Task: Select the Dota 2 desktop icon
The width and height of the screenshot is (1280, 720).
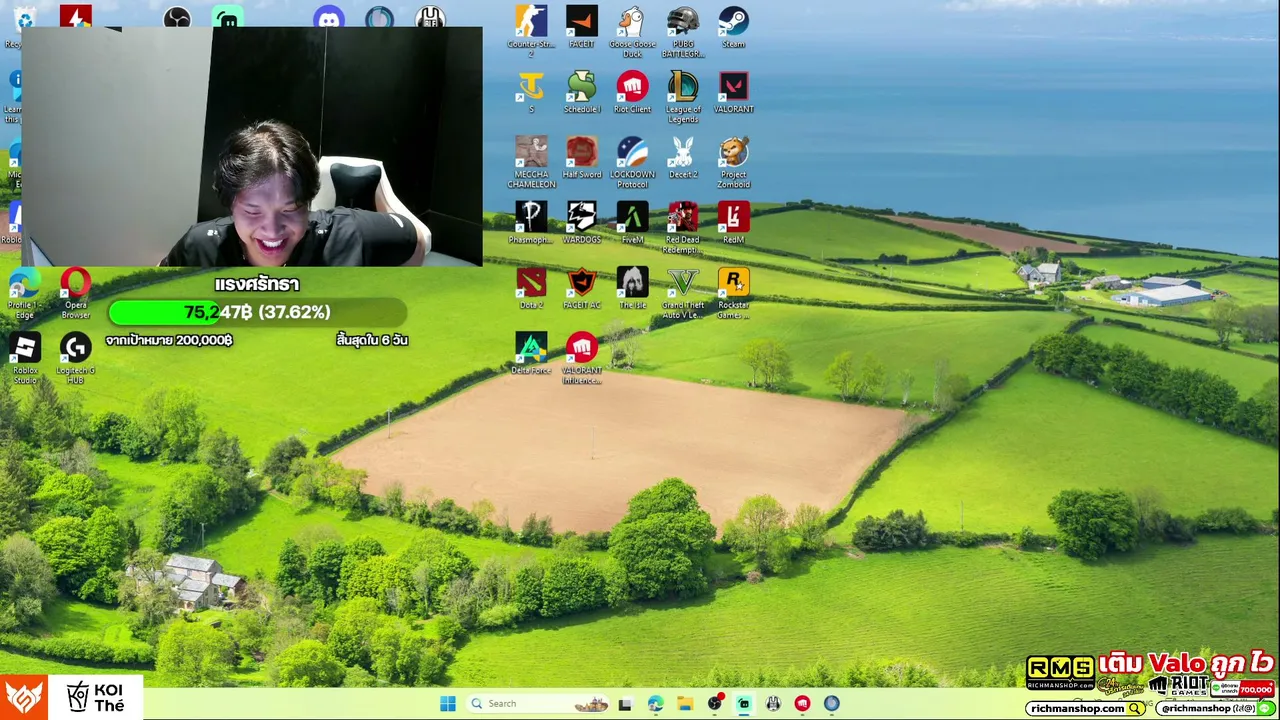Action: pyautogui.click(x=531, y=288)
